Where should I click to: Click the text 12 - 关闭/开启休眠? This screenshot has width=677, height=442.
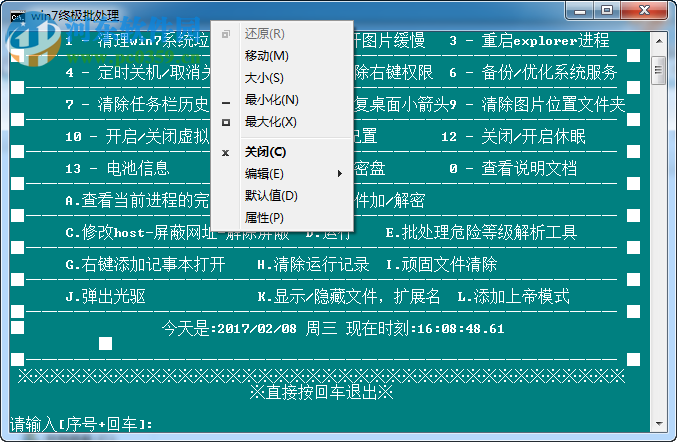click(x=513, y=136)
